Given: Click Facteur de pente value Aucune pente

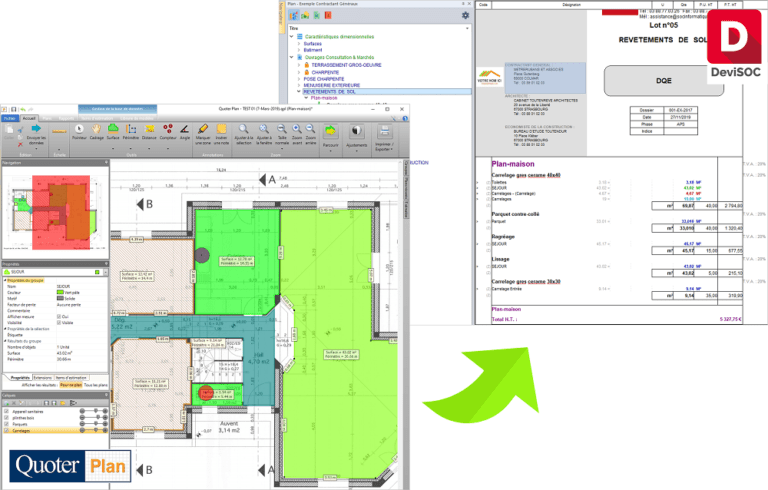Looking at the screenshot, I should (x=81, y=305).
